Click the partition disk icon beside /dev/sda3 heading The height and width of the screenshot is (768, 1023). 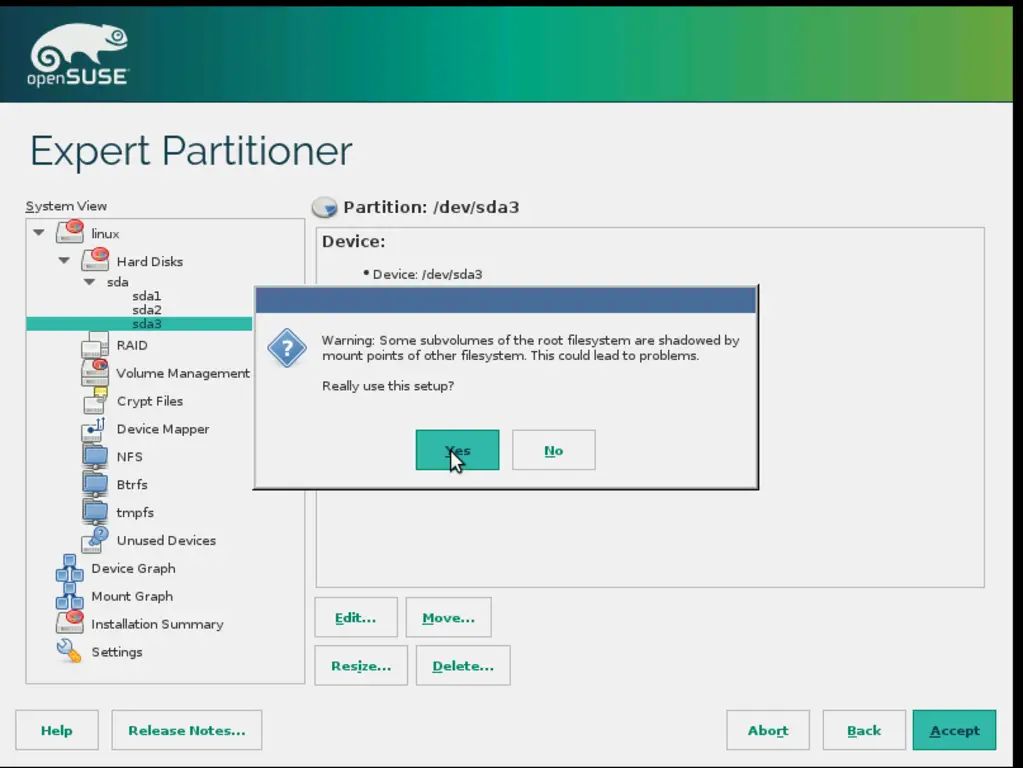click(x=324, y=207)
